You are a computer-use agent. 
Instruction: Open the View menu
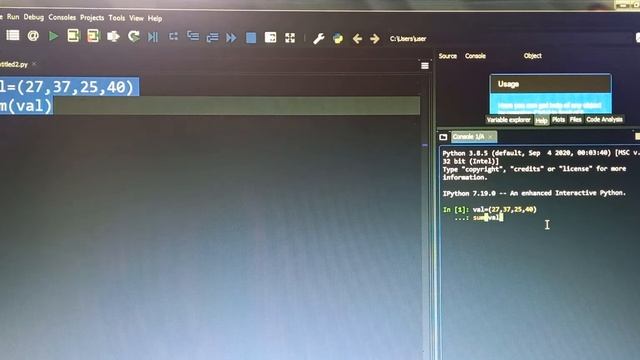(136, 18)
